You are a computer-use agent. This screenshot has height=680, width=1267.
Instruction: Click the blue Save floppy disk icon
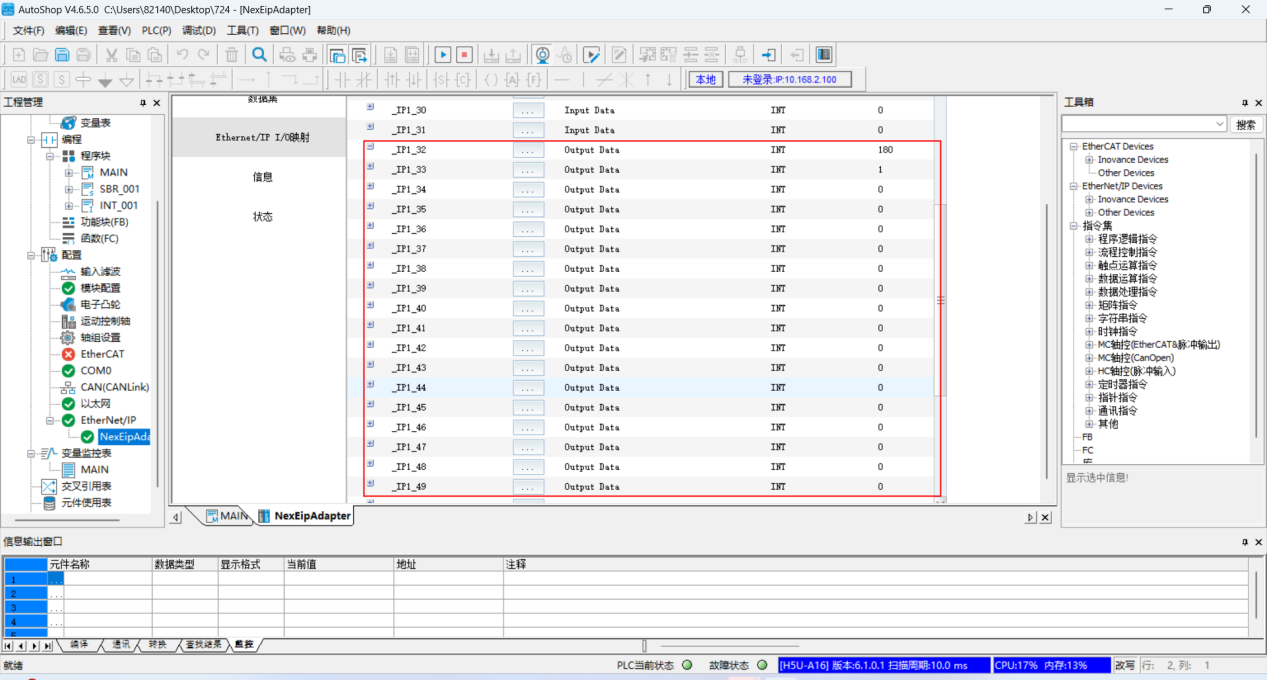62,55
